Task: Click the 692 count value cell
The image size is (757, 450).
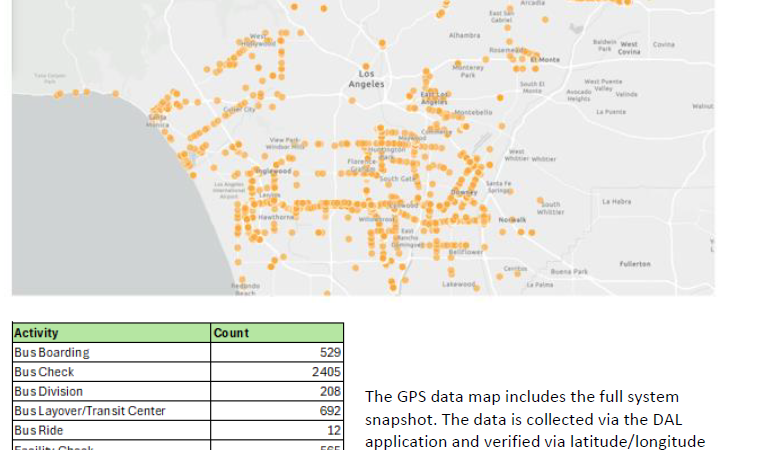Action: 277,410
